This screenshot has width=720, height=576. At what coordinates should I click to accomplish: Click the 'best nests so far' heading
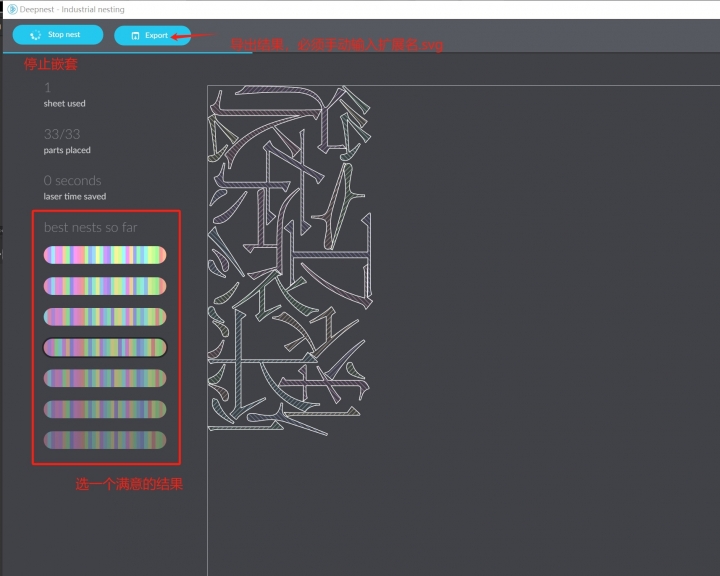90,227
